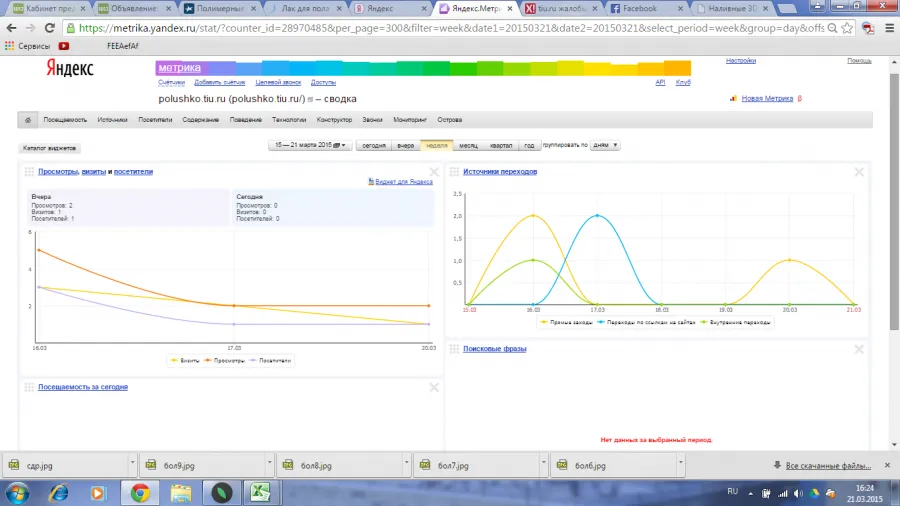Toggle Прямые заходы series in legend
Viewport: 900px width, 506px height.
(x=567, y=322)
